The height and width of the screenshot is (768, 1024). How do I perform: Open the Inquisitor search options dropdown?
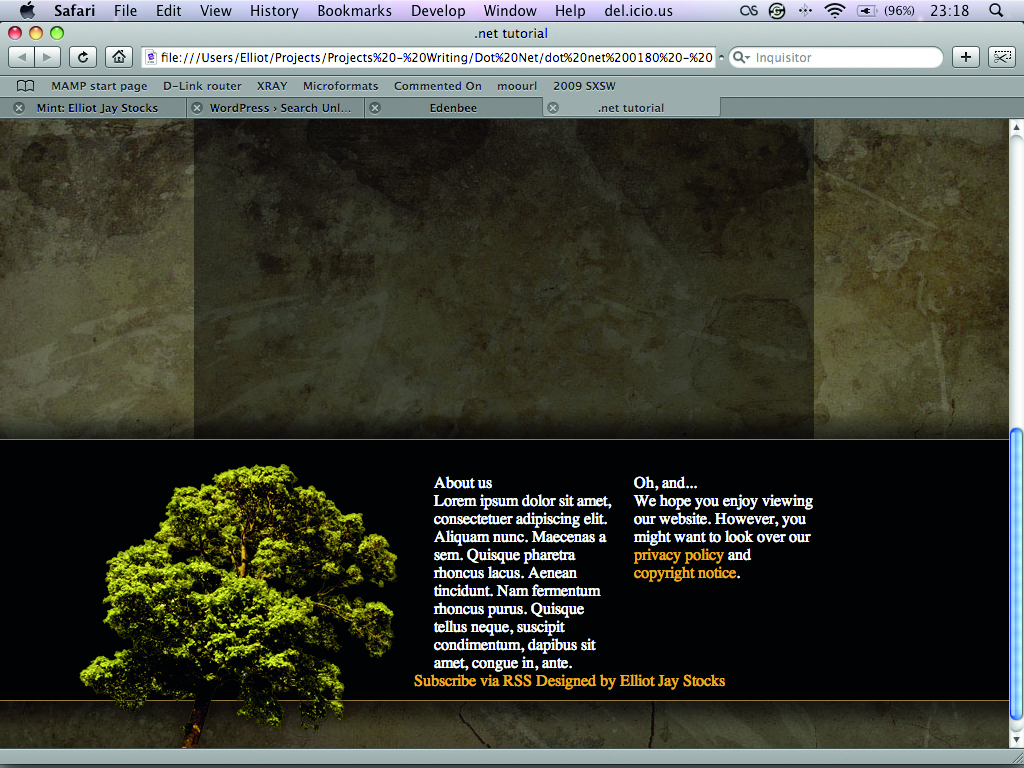(x=741, y=57)
